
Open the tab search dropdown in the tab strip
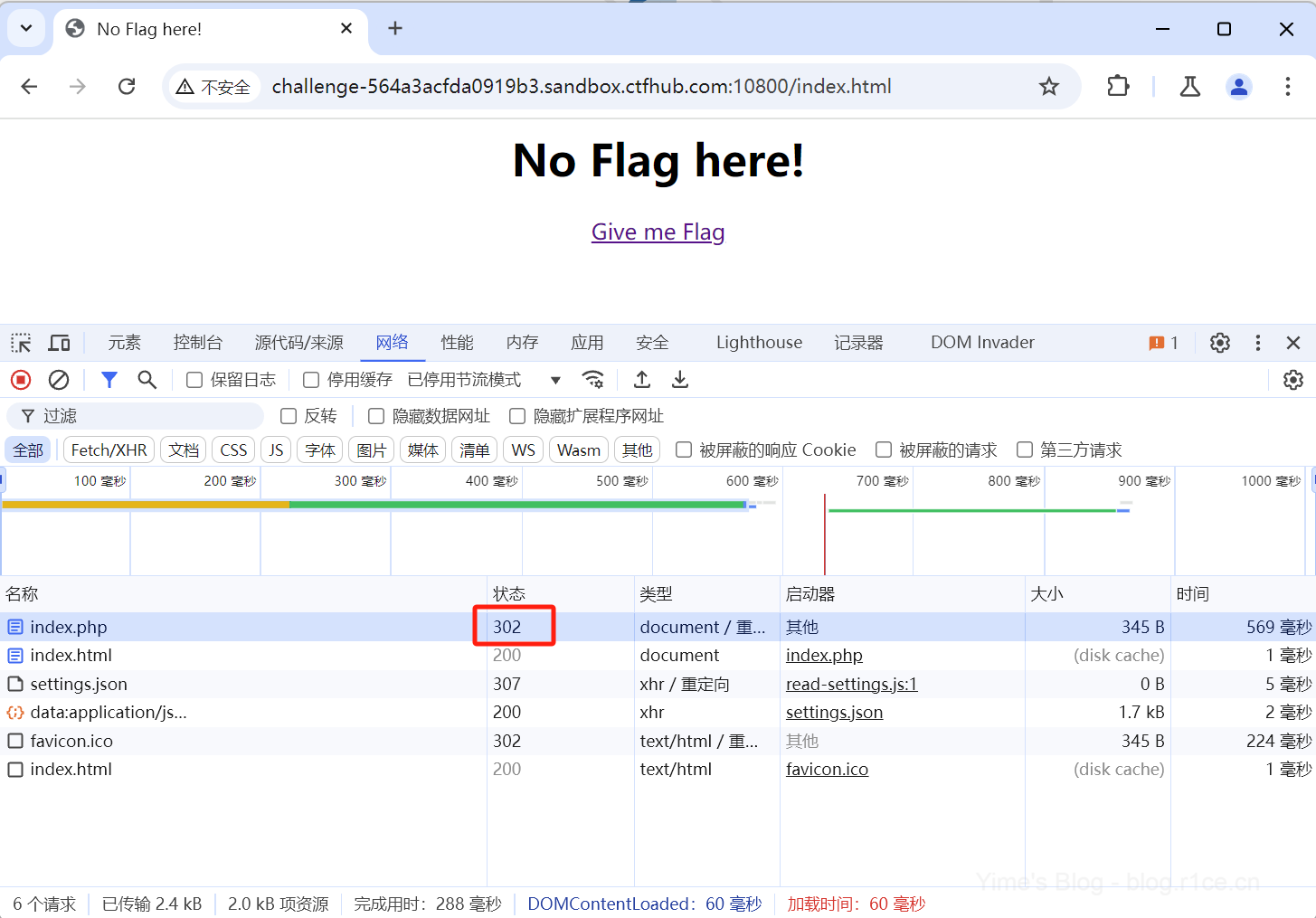click(26, 28)
